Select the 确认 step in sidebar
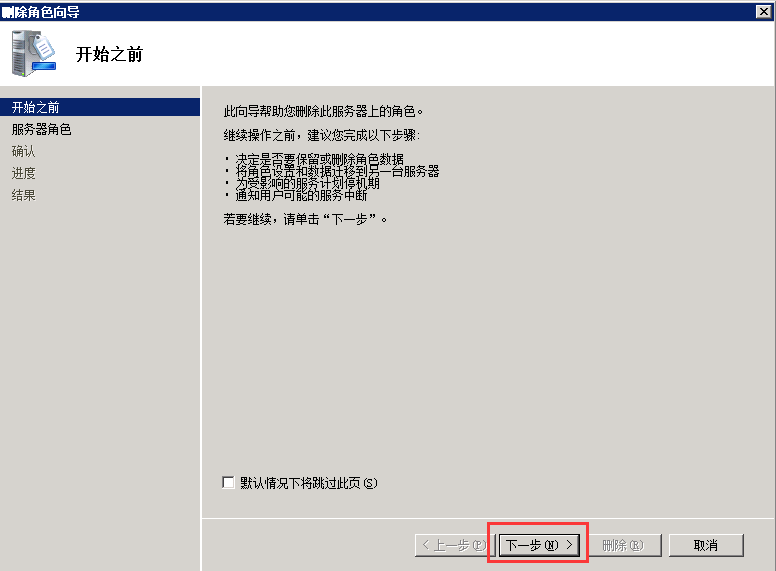Image resolution: width=776 pixels, height=571 pixels. pyautogui.click(x=23, y=151)
